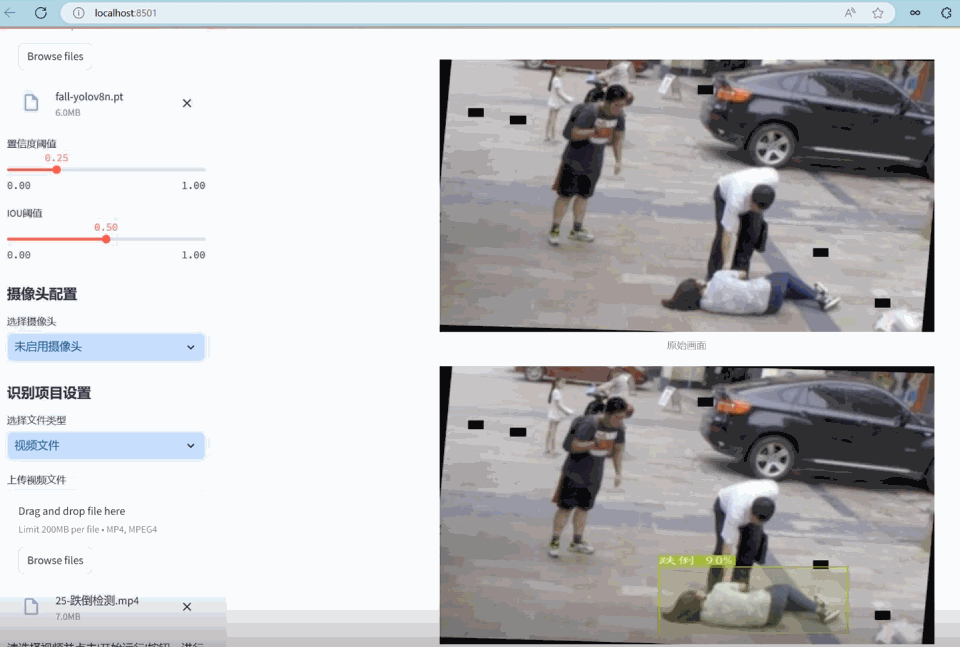Browse files for the video upload
The width and height of the screenshot is (960, 647).
tap(55, 561)
